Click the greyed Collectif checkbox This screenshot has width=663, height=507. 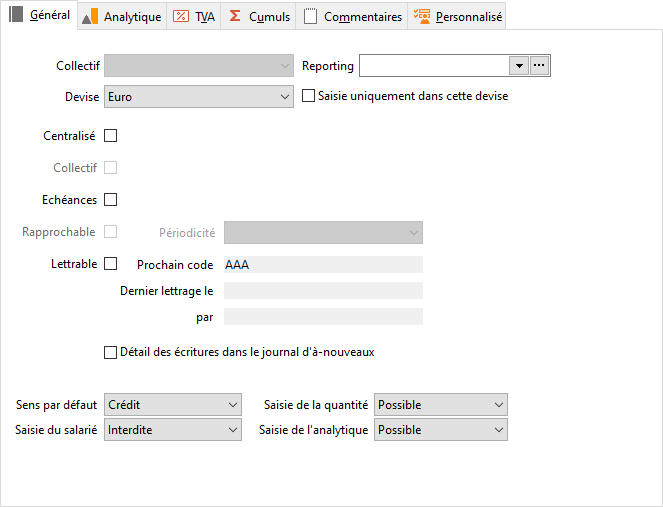pos(110,168)
